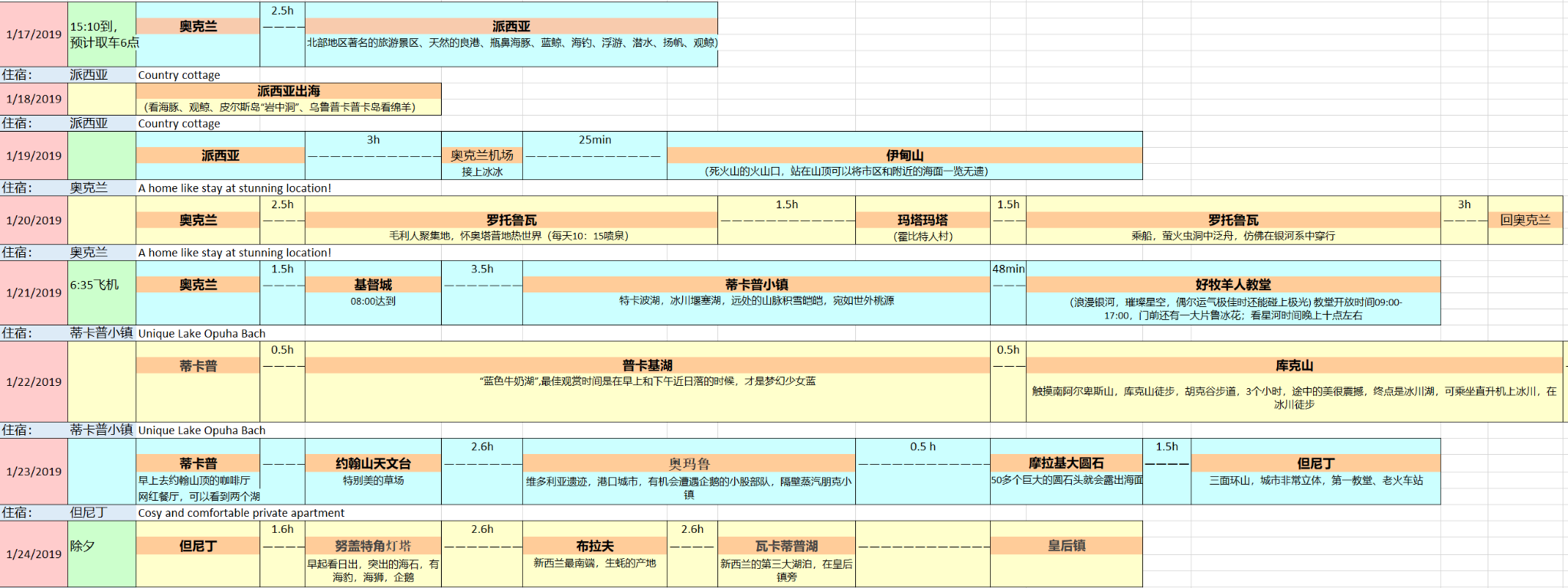Select the '0.5 h' travel time cell in the 1/23/2019 row
Screen dimensions: 1568x588
(923, 446)
